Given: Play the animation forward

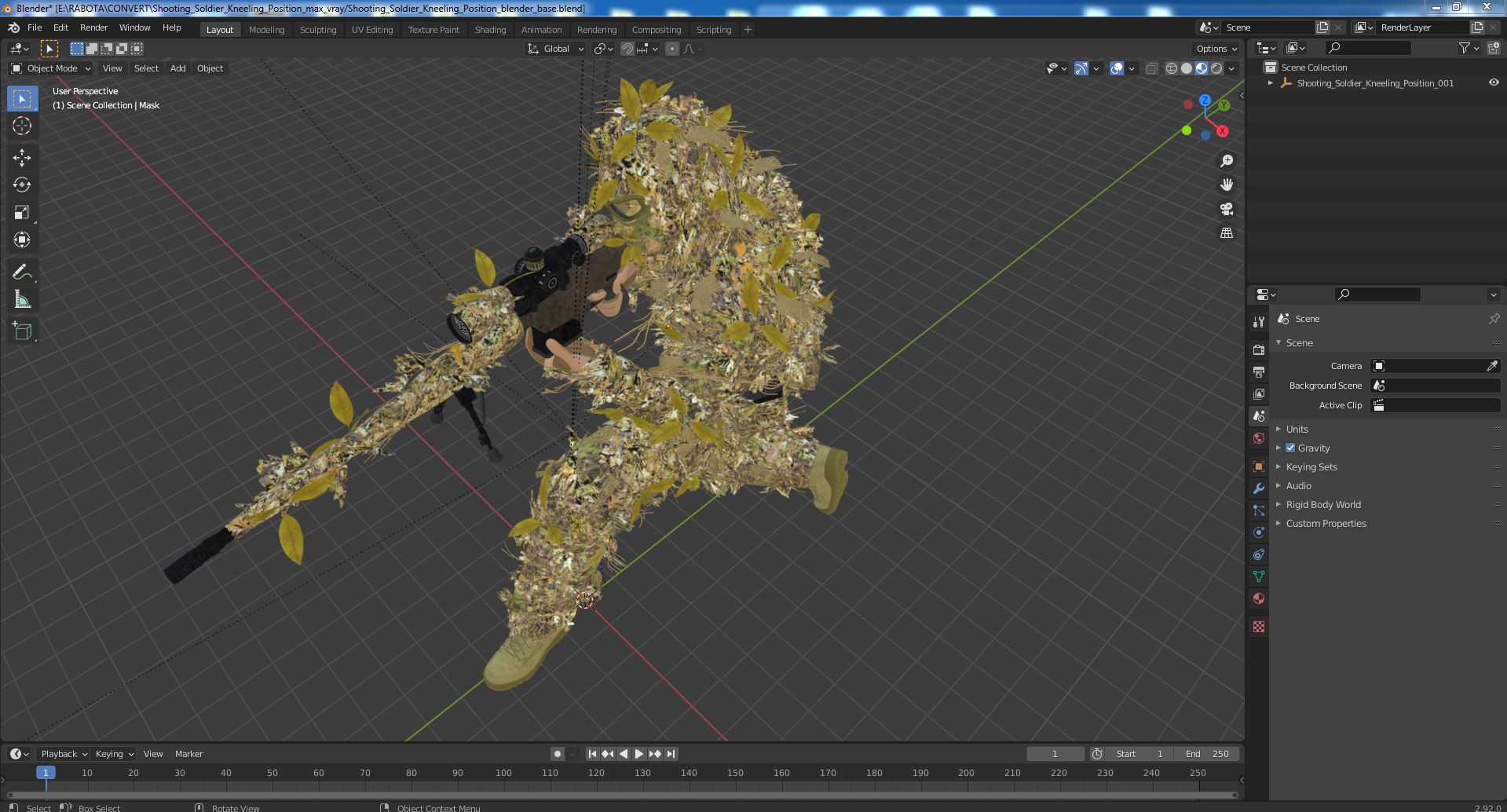Looking at the screenshot, I should [639, 754].
